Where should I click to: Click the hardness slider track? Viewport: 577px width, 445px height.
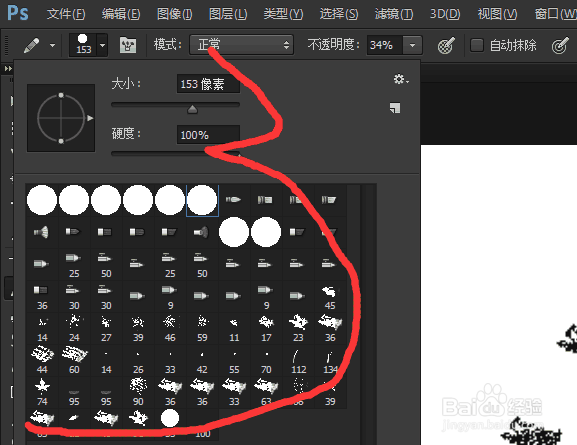(x=176, y=153)
